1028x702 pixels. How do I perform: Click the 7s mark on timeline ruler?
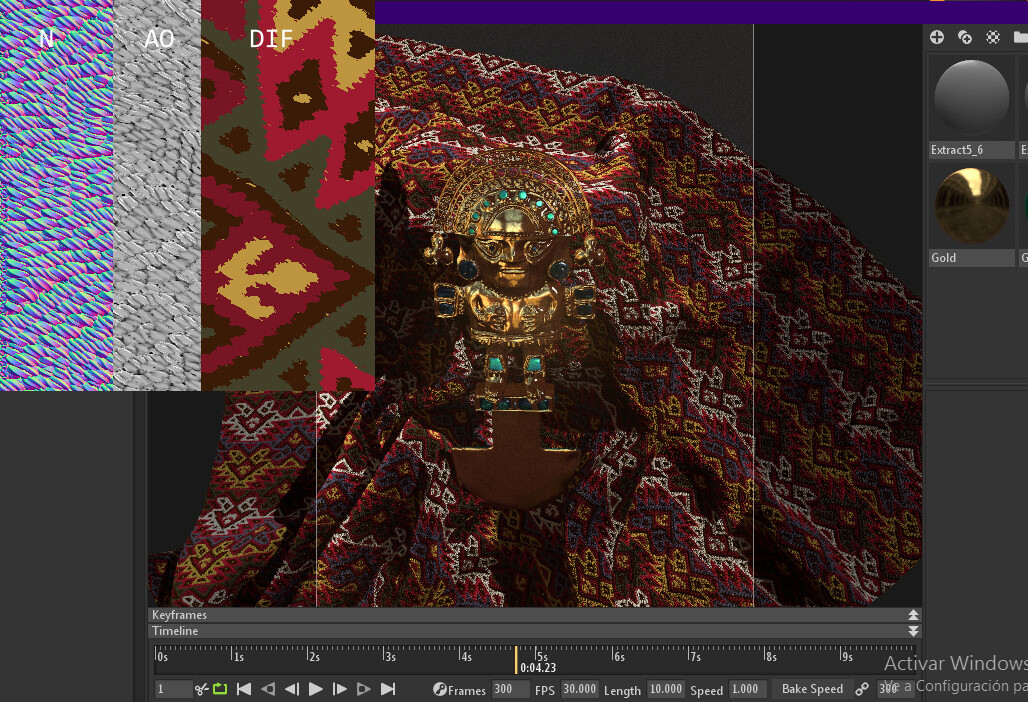(x=695, y=656)
